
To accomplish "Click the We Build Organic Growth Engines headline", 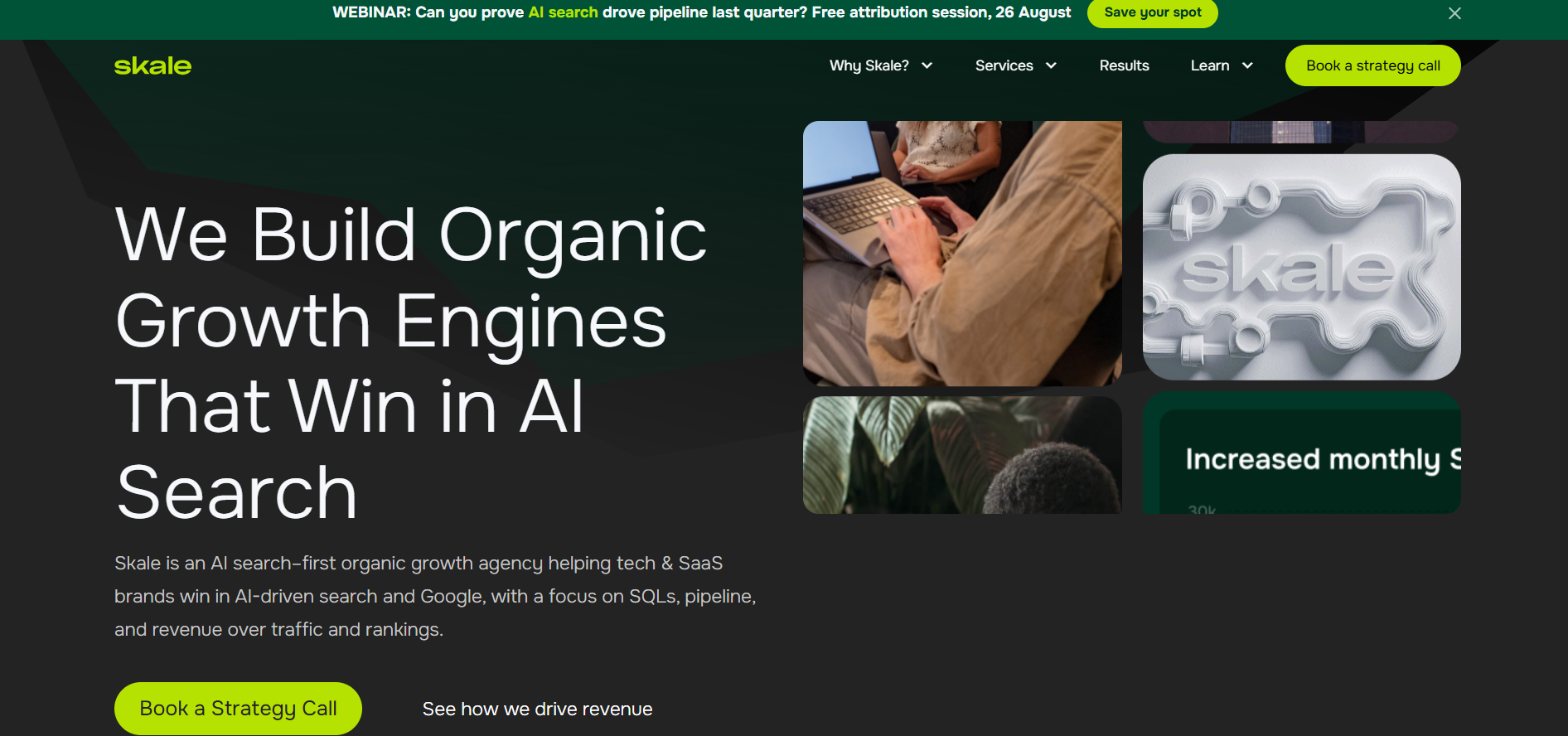I will pos(411,364).
